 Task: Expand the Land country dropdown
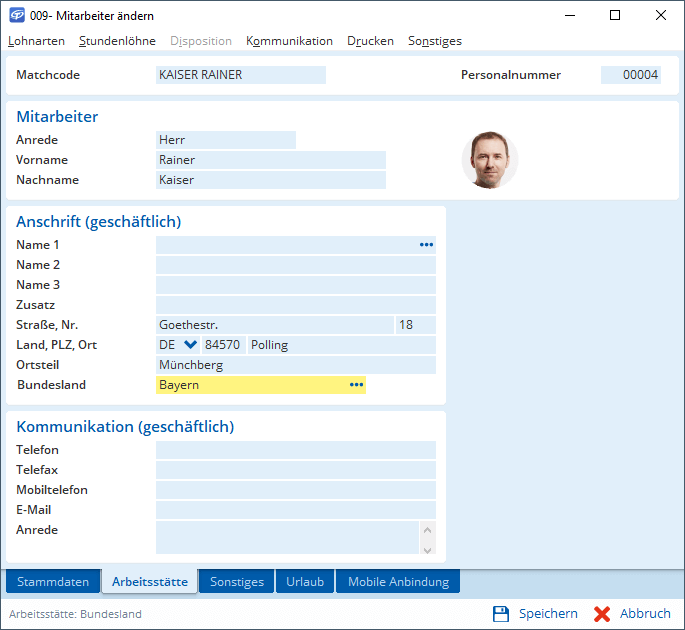[191, 345]
